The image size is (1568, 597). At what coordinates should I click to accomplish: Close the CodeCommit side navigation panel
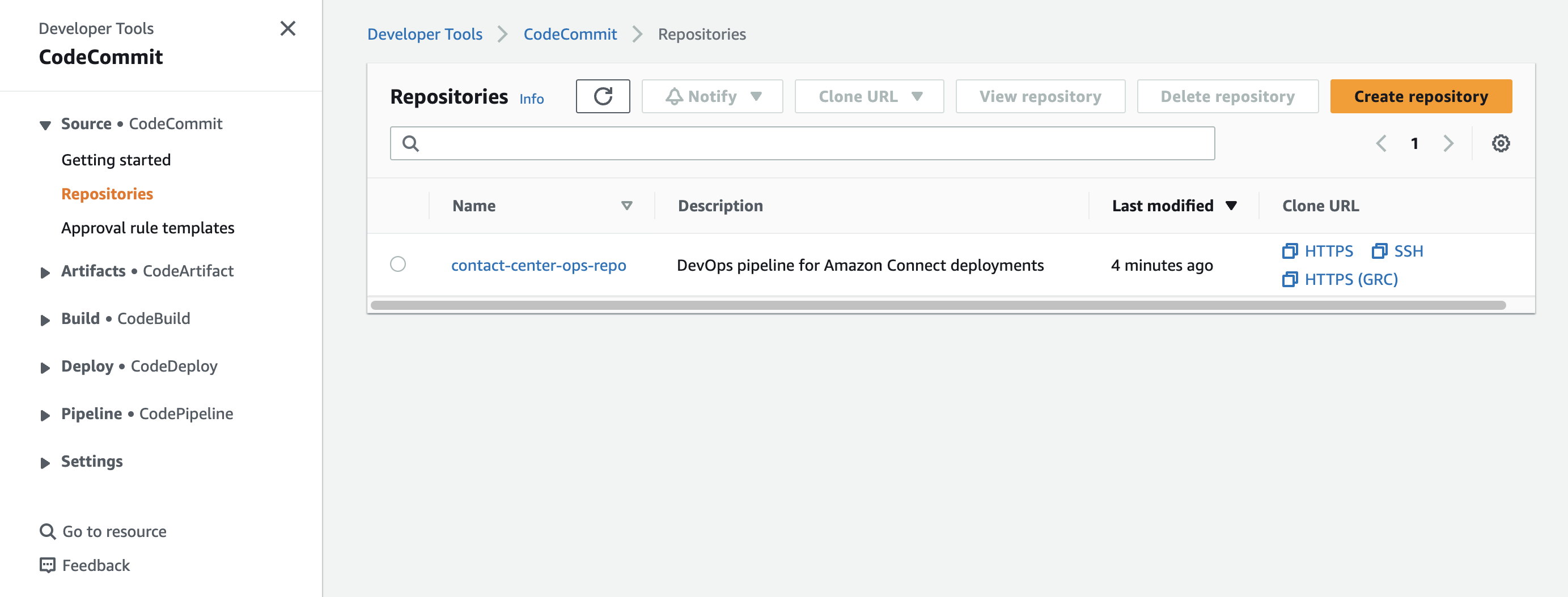pyautogui.click(x=288, y=28)
